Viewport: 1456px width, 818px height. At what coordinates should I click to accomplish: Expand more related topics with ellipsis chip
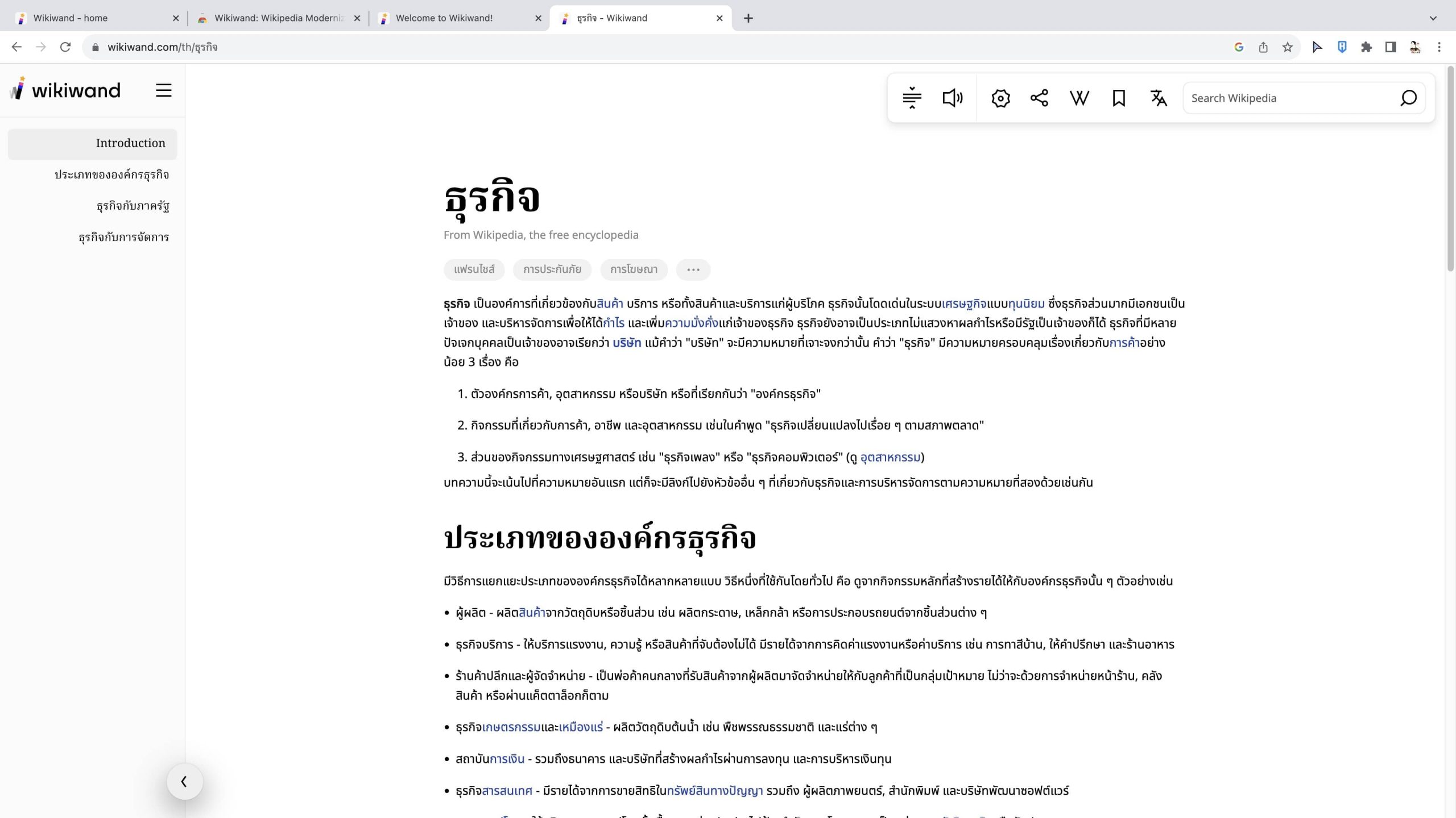pyautogui.click(x=693, y=269)
